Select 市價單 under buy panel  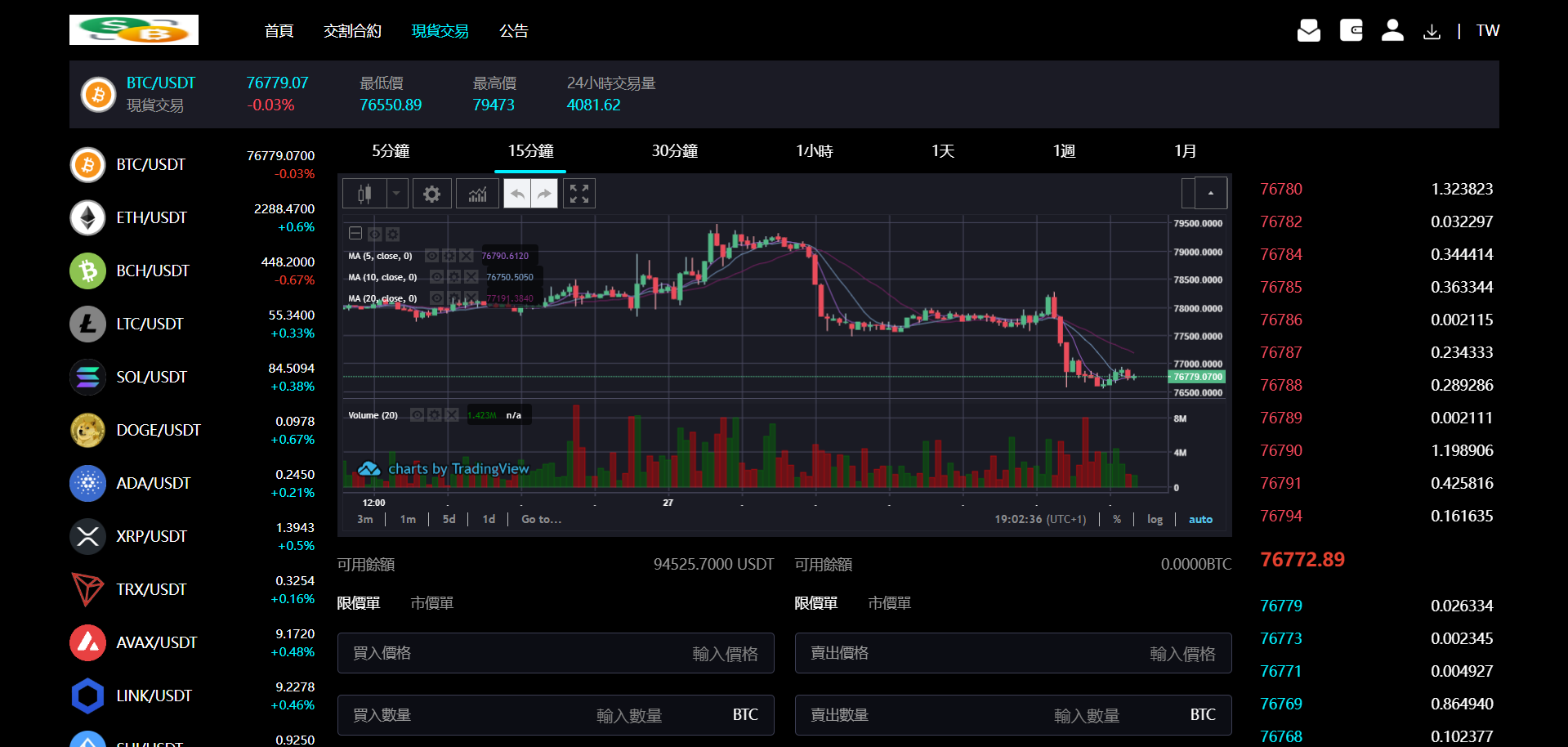click(x=431, y=603)
